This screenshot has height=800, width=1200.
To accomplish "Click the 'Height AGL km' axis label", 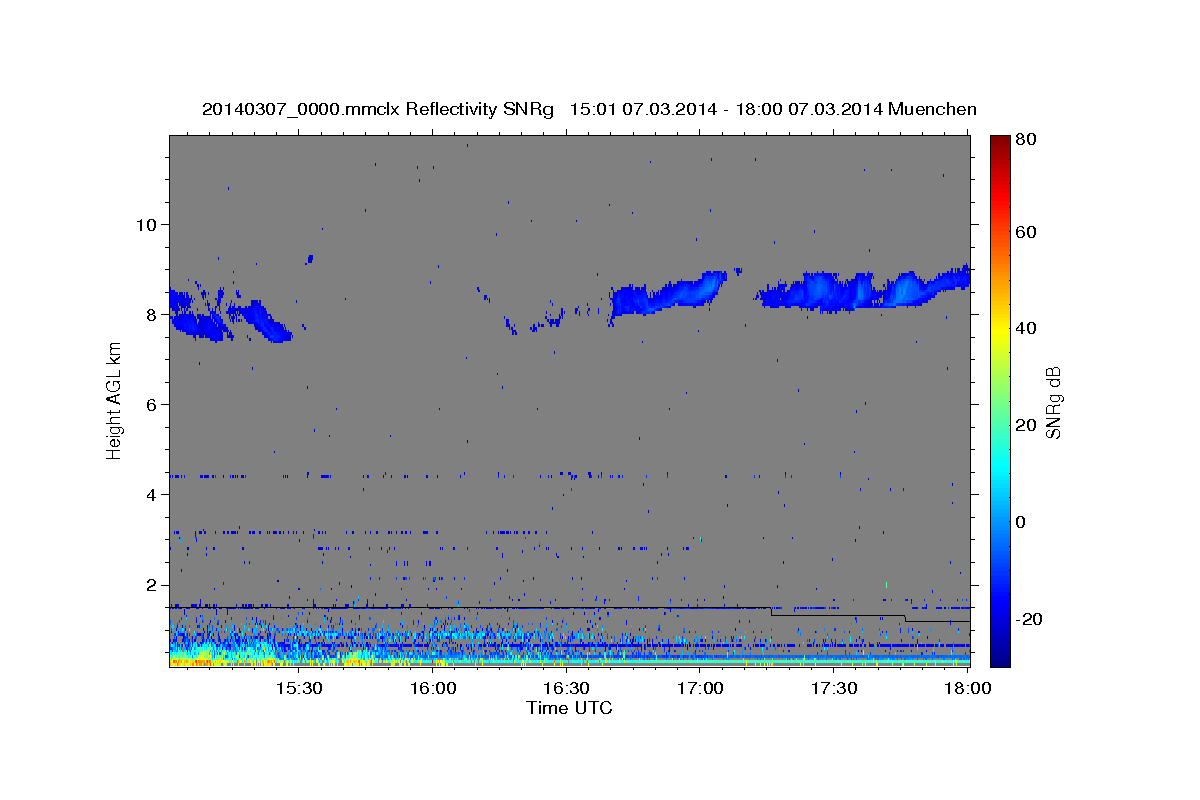I will (x=114, y=401).
